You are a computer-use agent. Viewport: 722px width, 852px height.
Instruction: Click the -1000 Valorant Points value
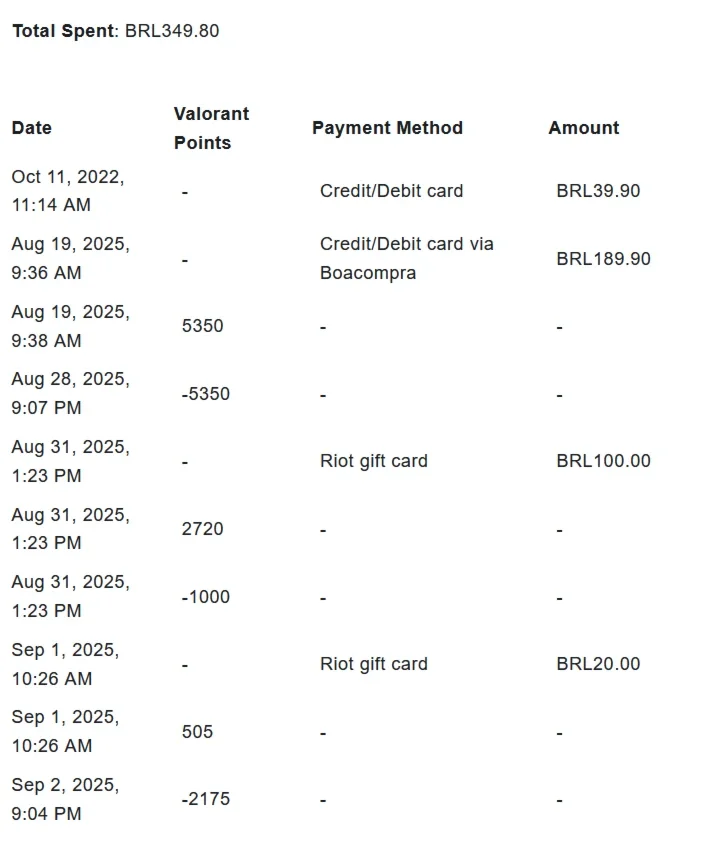click(205, 597)
